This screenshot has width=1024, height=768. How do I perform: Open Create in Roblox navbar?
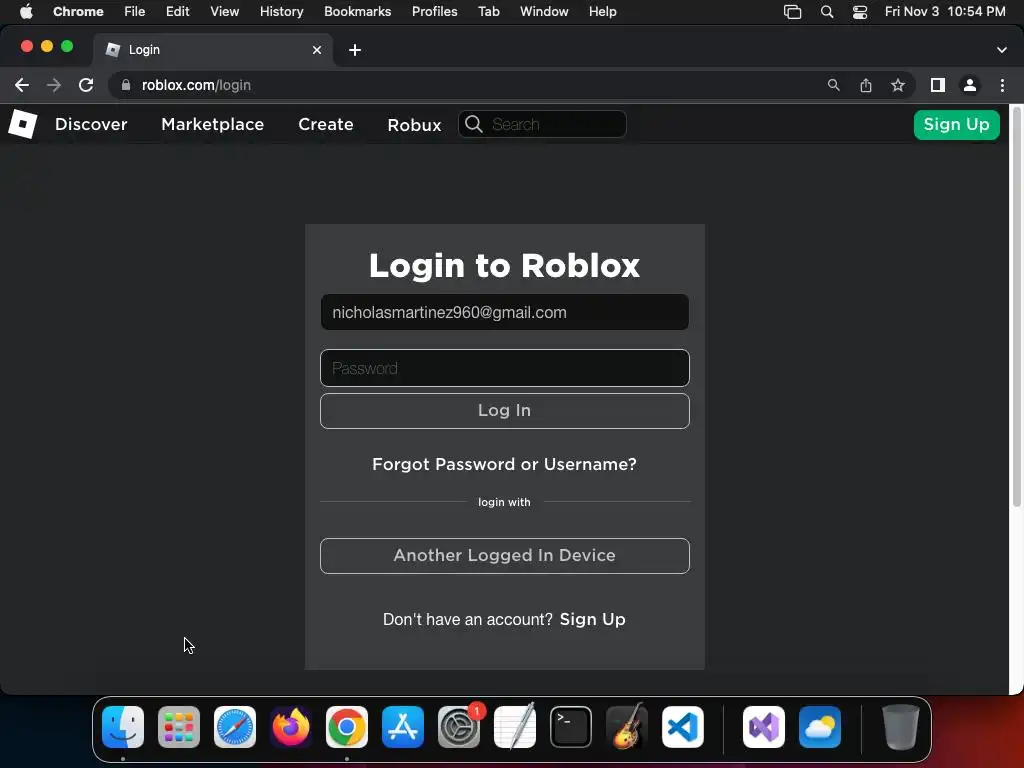point(326,124)
